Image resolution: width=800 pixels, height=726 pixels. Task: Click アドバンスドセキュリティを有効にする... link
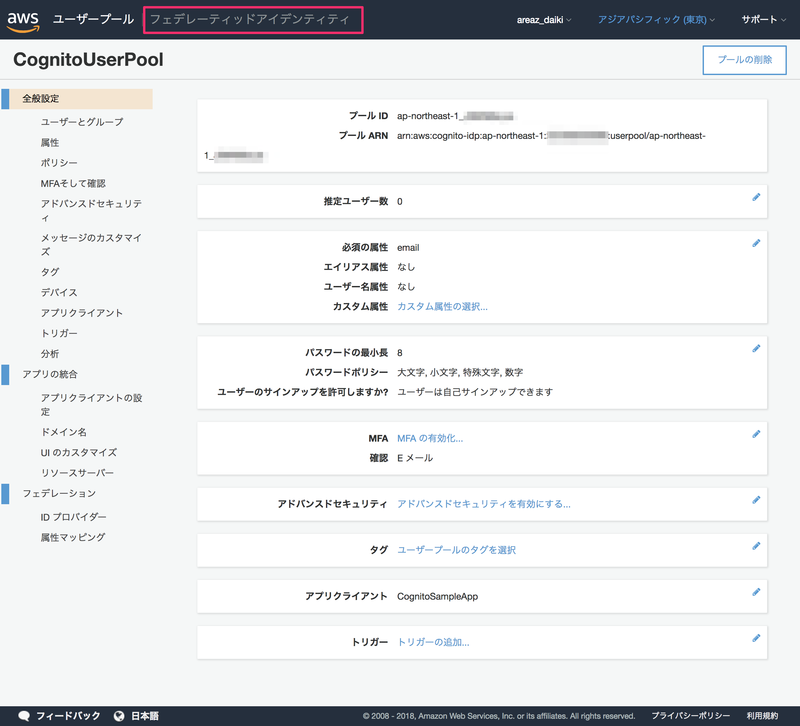coord(484,504)
